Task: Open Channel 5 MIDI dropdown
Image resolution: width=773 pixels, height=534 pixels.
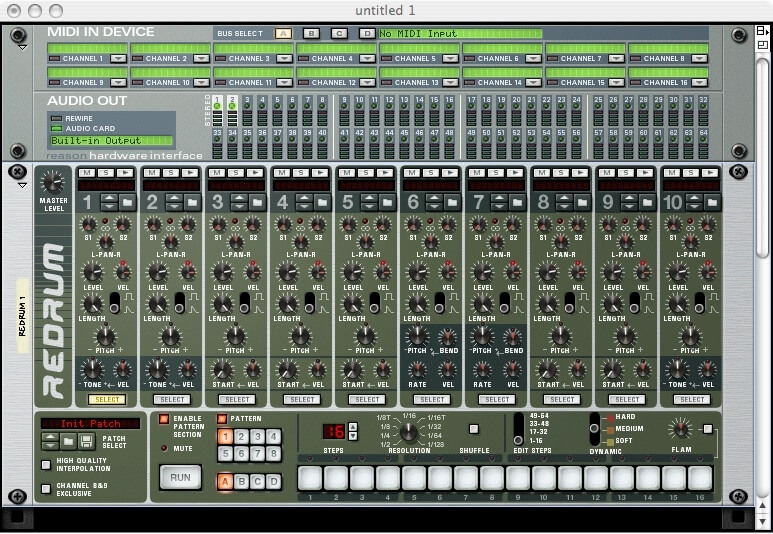Action: pyautogui.click(x=450, y=59)
